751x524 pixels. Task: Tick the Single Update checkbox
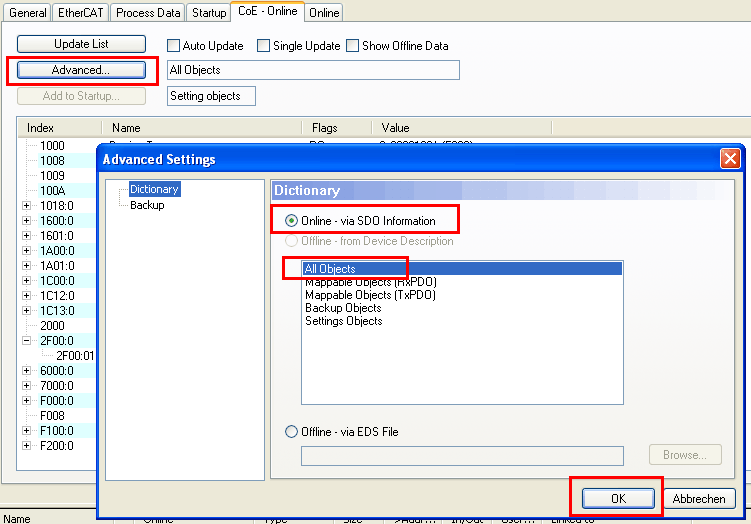[263, 46]
